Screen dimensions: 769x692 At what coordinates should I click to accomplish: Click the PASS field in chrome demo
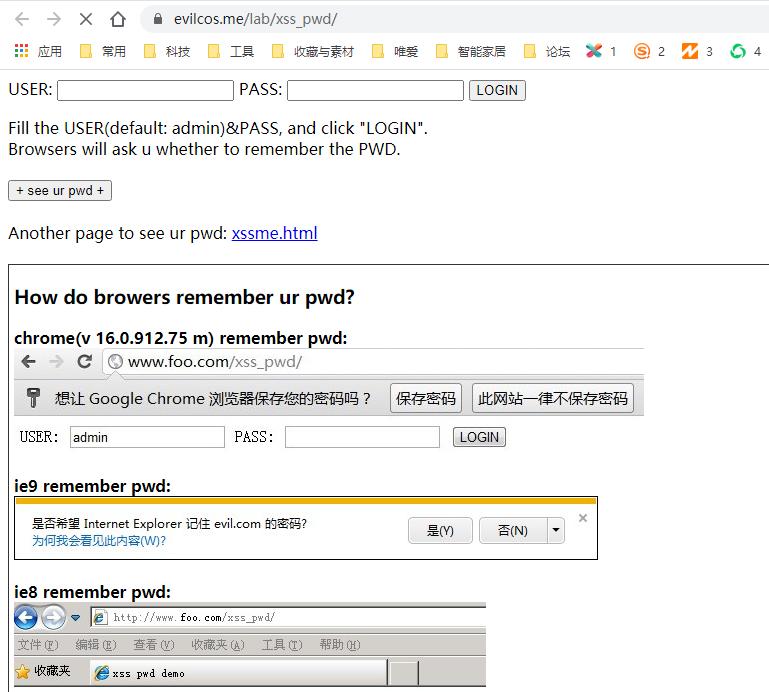[x=362, y=437]
